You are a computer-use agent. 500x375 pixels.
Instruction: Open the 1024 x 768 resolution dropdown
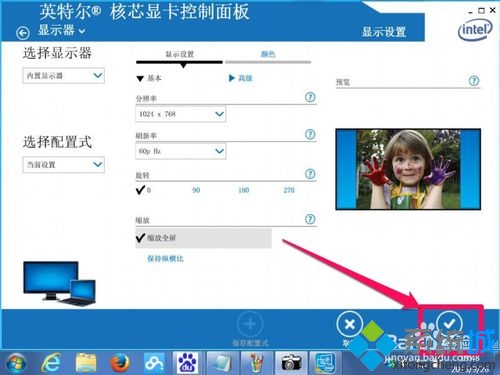point(181,114)
